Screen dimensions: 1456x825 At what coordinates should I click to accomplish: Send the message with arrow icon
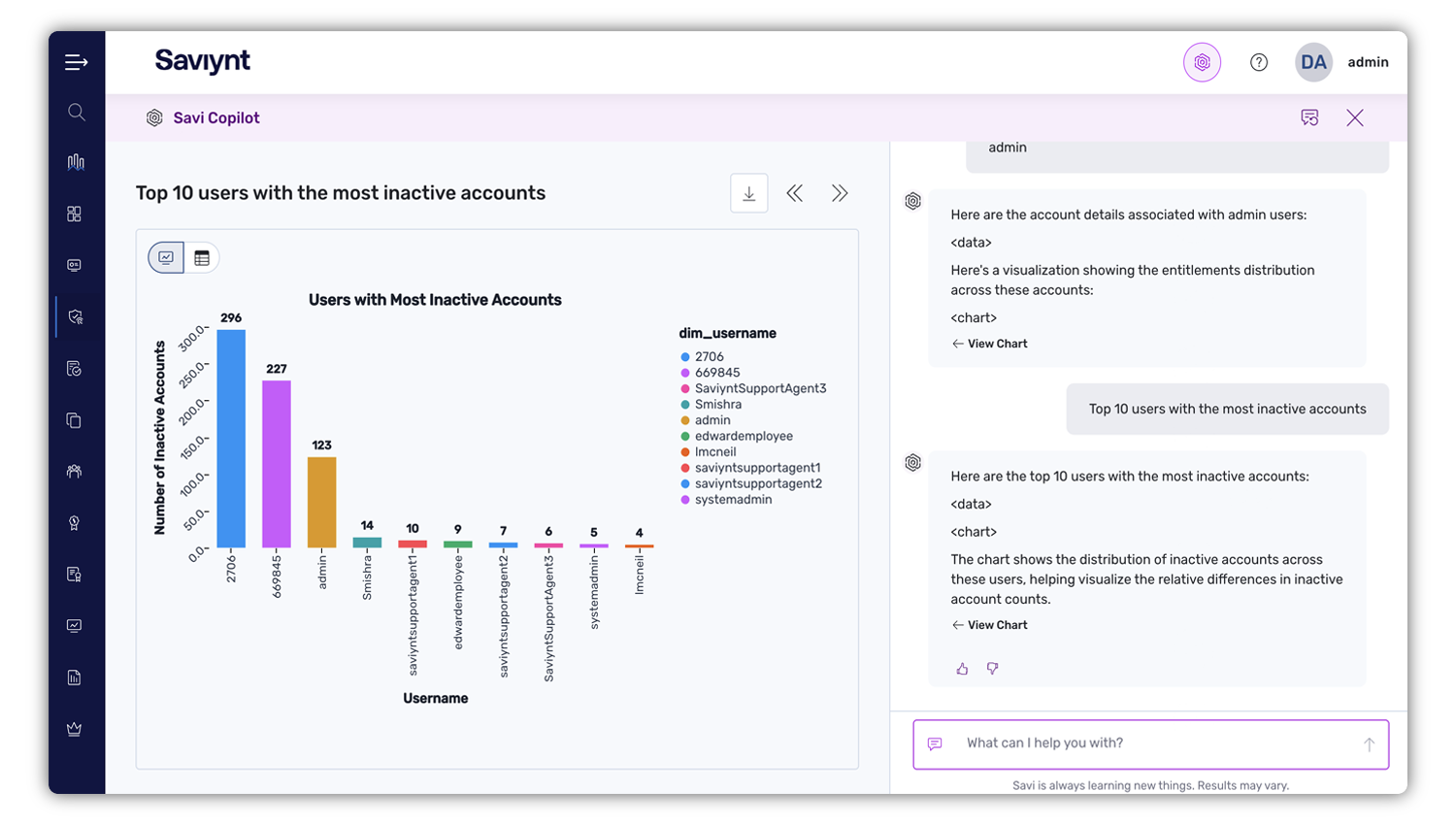pyautogui.click(x=1369, y=744)
